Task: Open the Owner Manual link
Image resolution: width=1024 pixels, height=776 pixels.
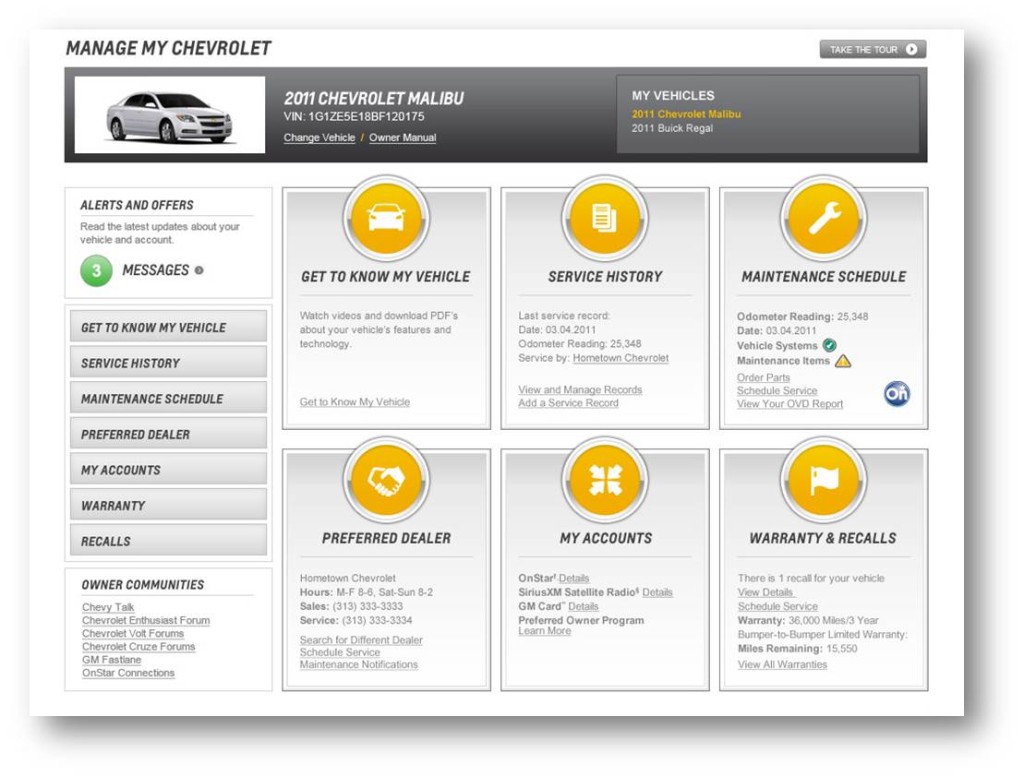Action: pos(402,138)
